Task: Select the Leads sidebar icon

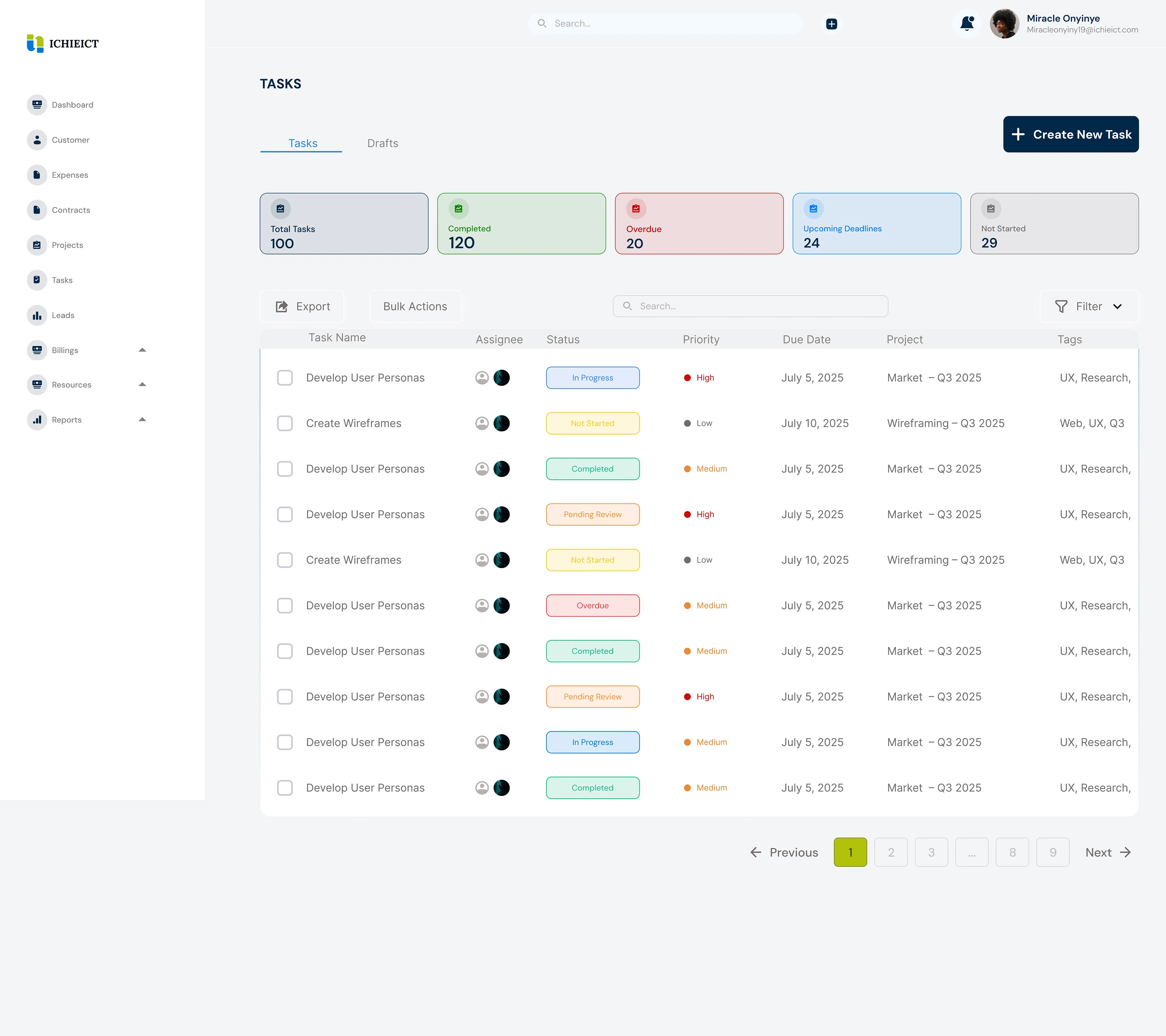Action: pyautogui.click(x=37, y=315)
